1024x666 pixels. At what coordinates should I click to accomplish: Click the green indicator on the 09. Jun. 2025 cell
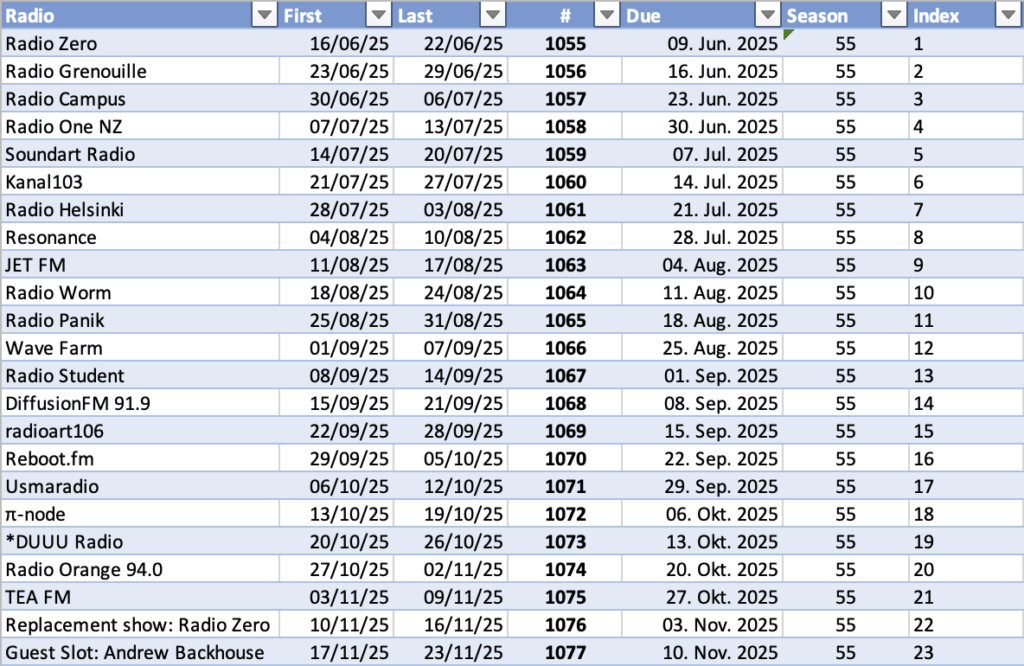[x=788, y=35]
